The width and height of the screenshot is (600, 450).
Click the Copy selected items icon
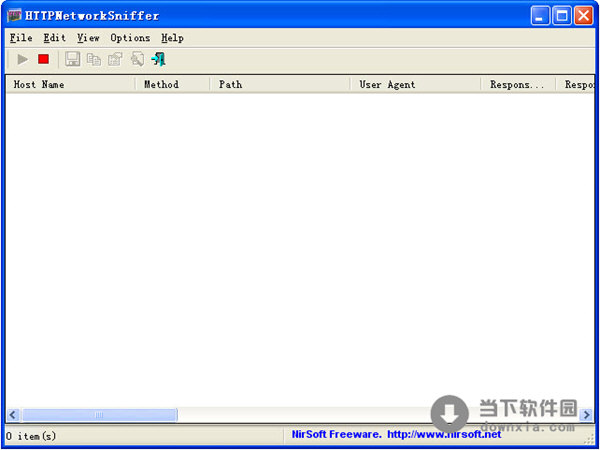pos(94,59)
